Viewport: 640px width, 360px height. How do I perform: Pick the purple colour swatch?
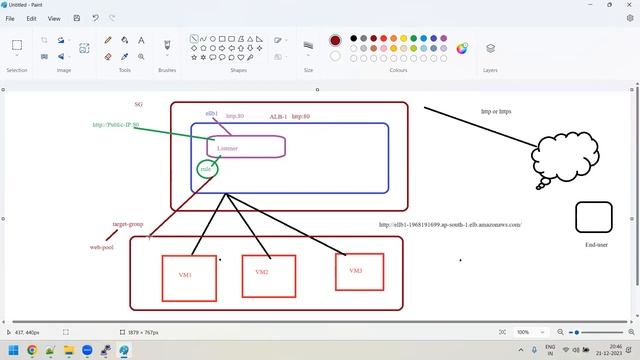coord(443,38)
